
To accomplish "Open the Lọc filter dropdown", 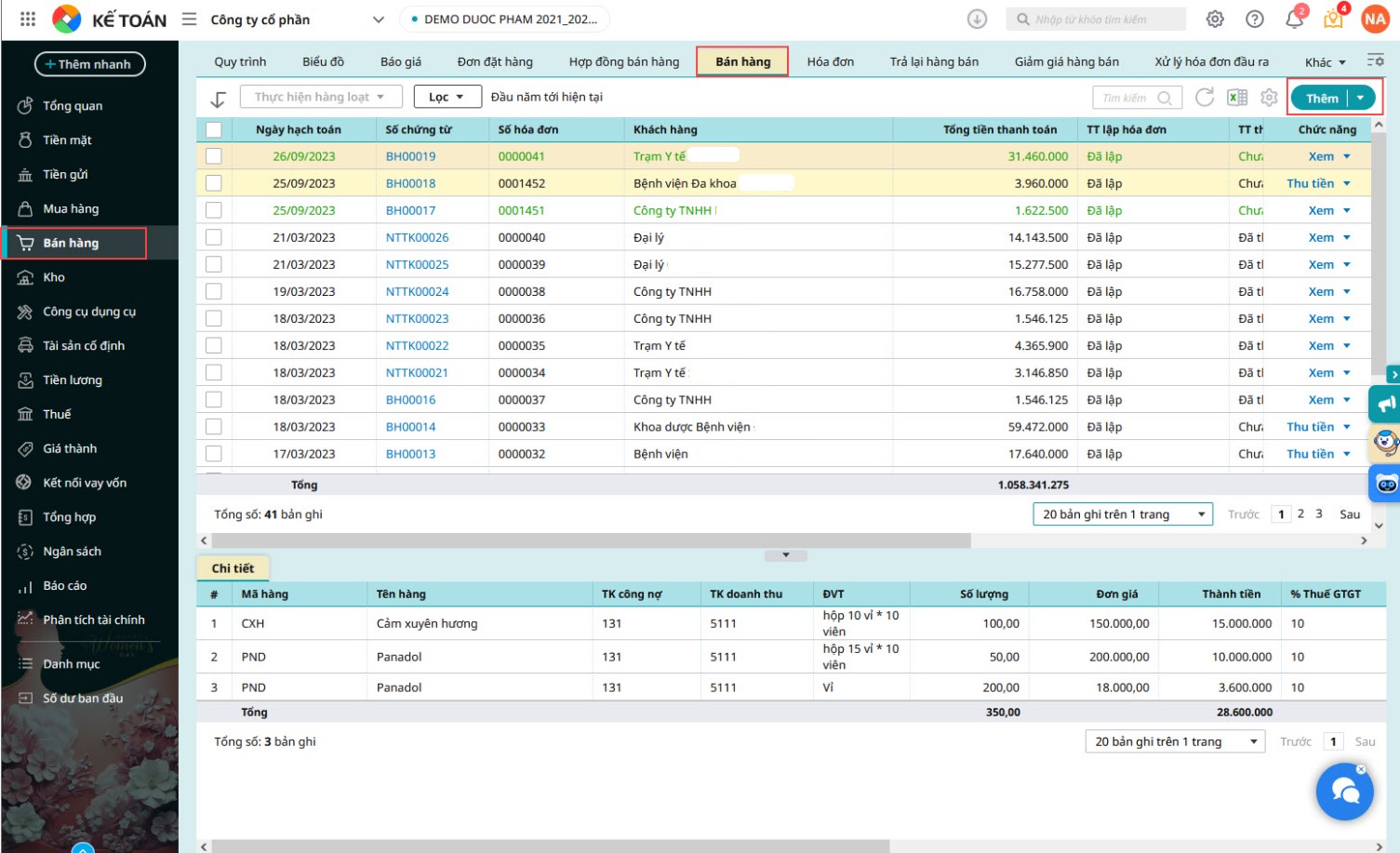I will pos(447,97).
